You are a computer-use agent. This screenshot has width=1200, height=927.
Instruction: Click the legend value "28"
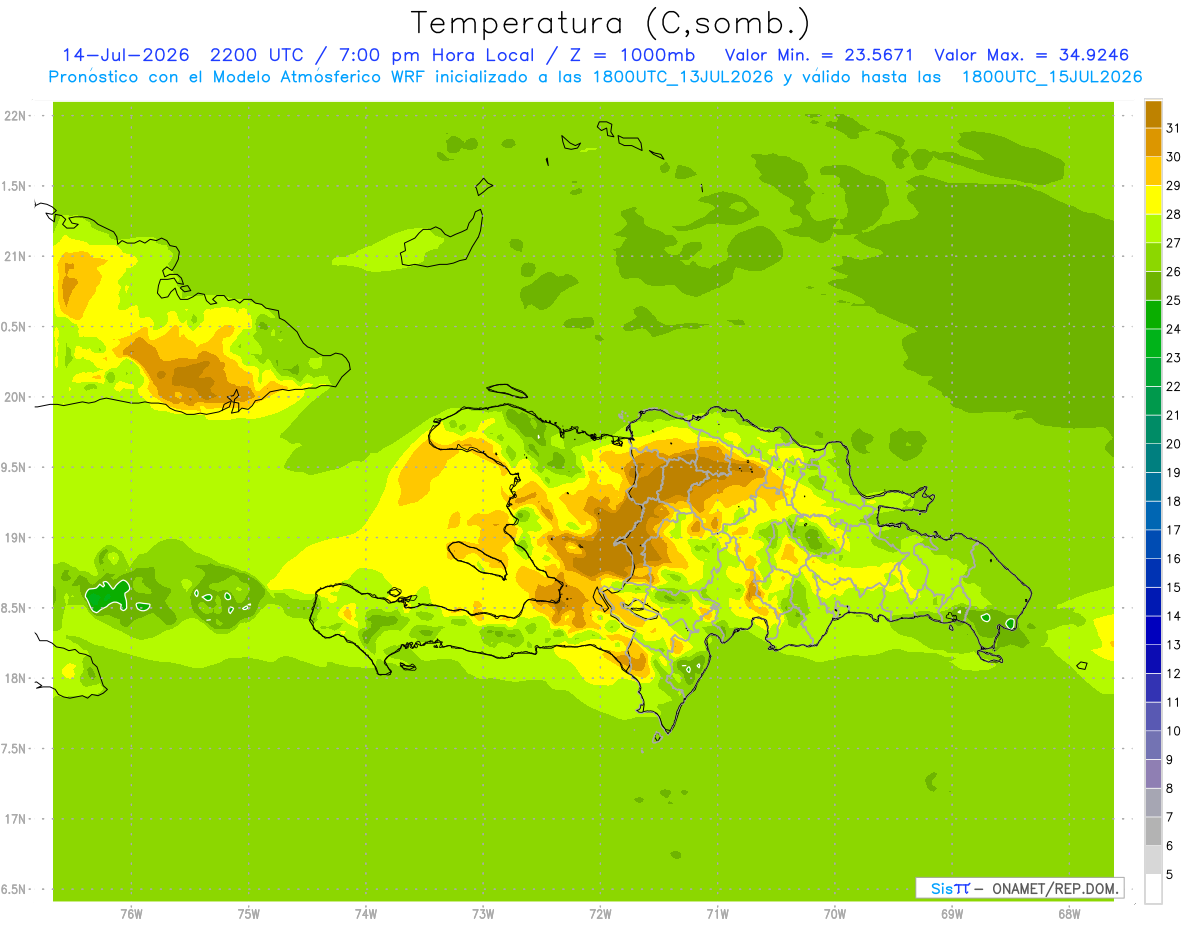pyautogui.click(x=1174, y=214)
